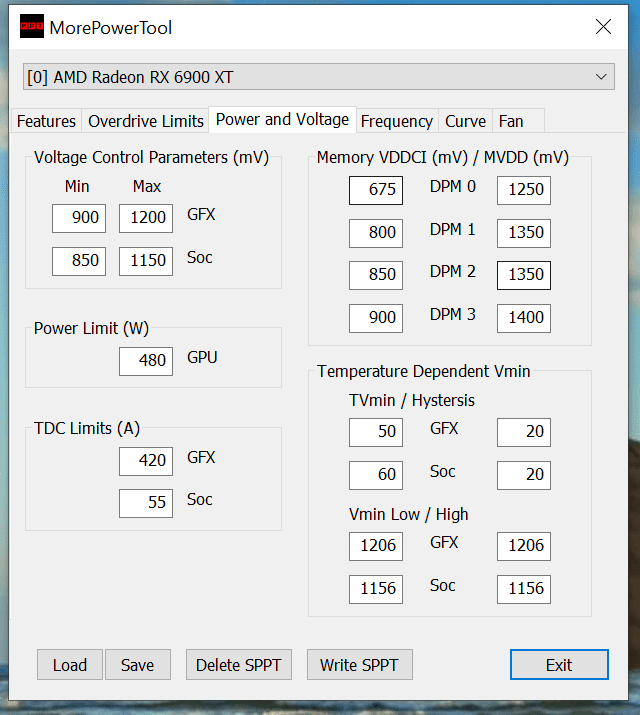Click the Soc Min voltage field (850)
Viewport: 640px width, 715px height.
[79, 261]
